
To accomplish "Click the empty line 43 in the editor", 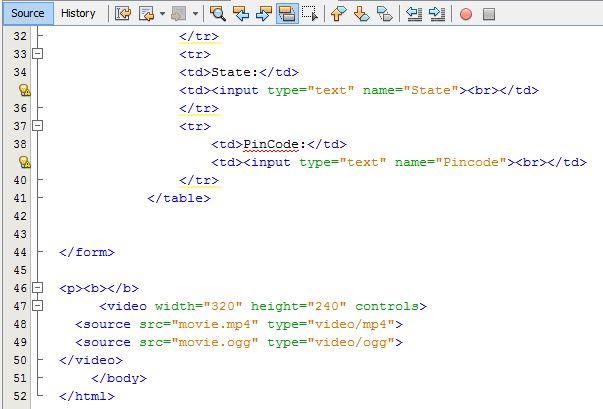I will tap(323, 234).
